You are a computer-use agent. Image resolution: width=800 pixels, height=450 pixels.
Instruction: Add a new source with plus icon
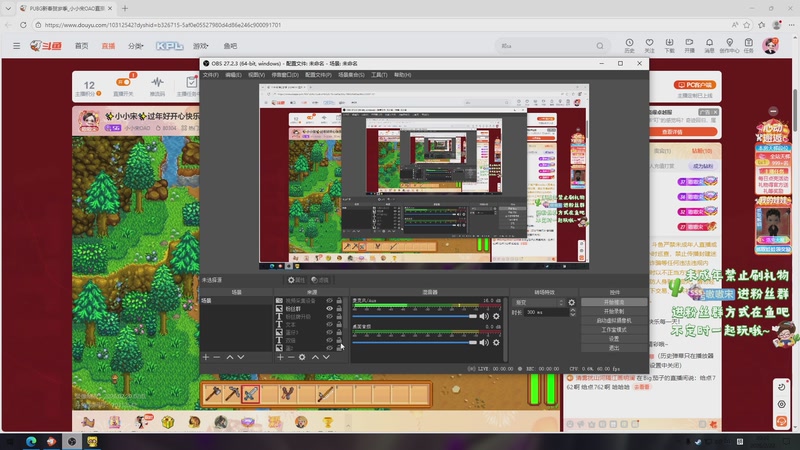pos(280,357)
